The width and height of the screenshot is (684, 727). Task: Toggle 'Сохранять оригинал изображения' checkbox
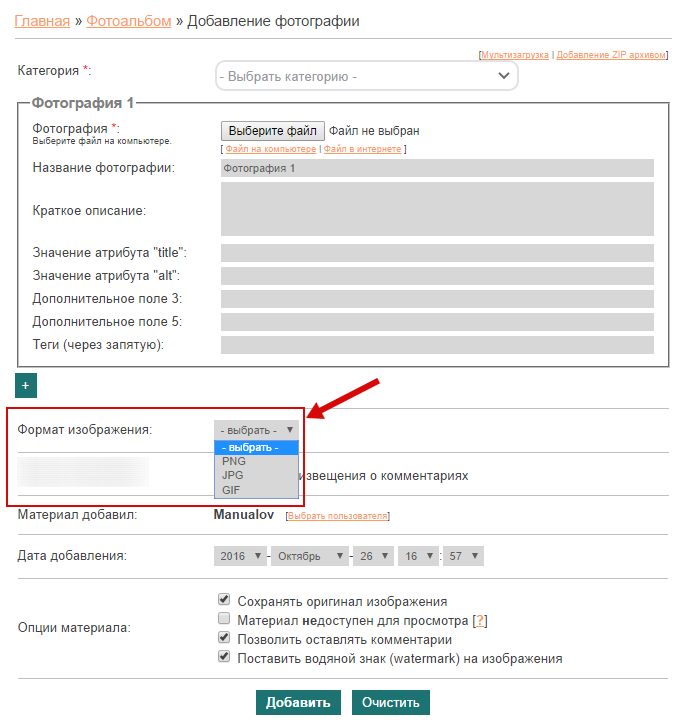(x=224, y=601)
